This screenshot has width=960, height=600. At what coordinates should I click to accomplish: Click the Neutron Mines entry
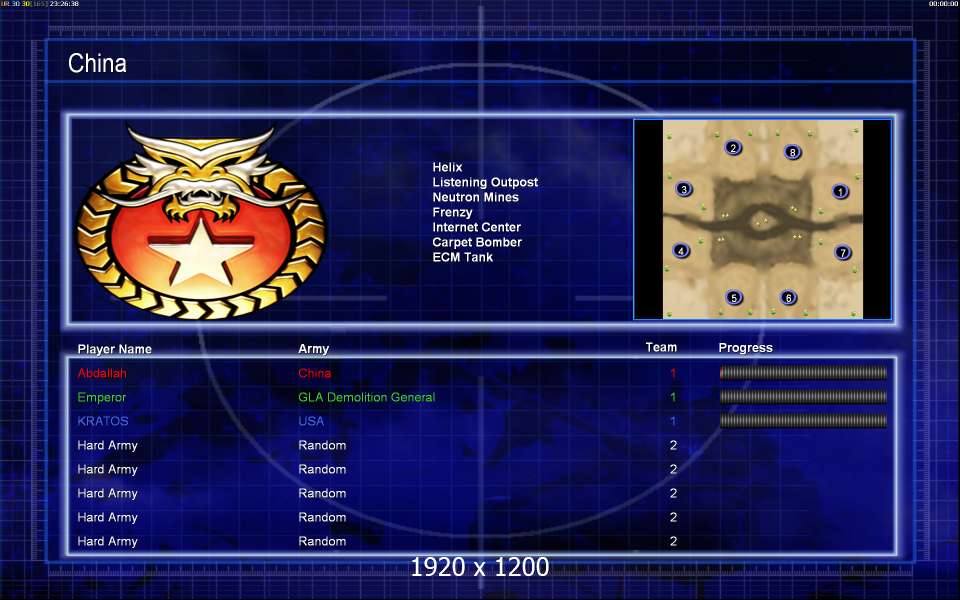tap(475, 197)
